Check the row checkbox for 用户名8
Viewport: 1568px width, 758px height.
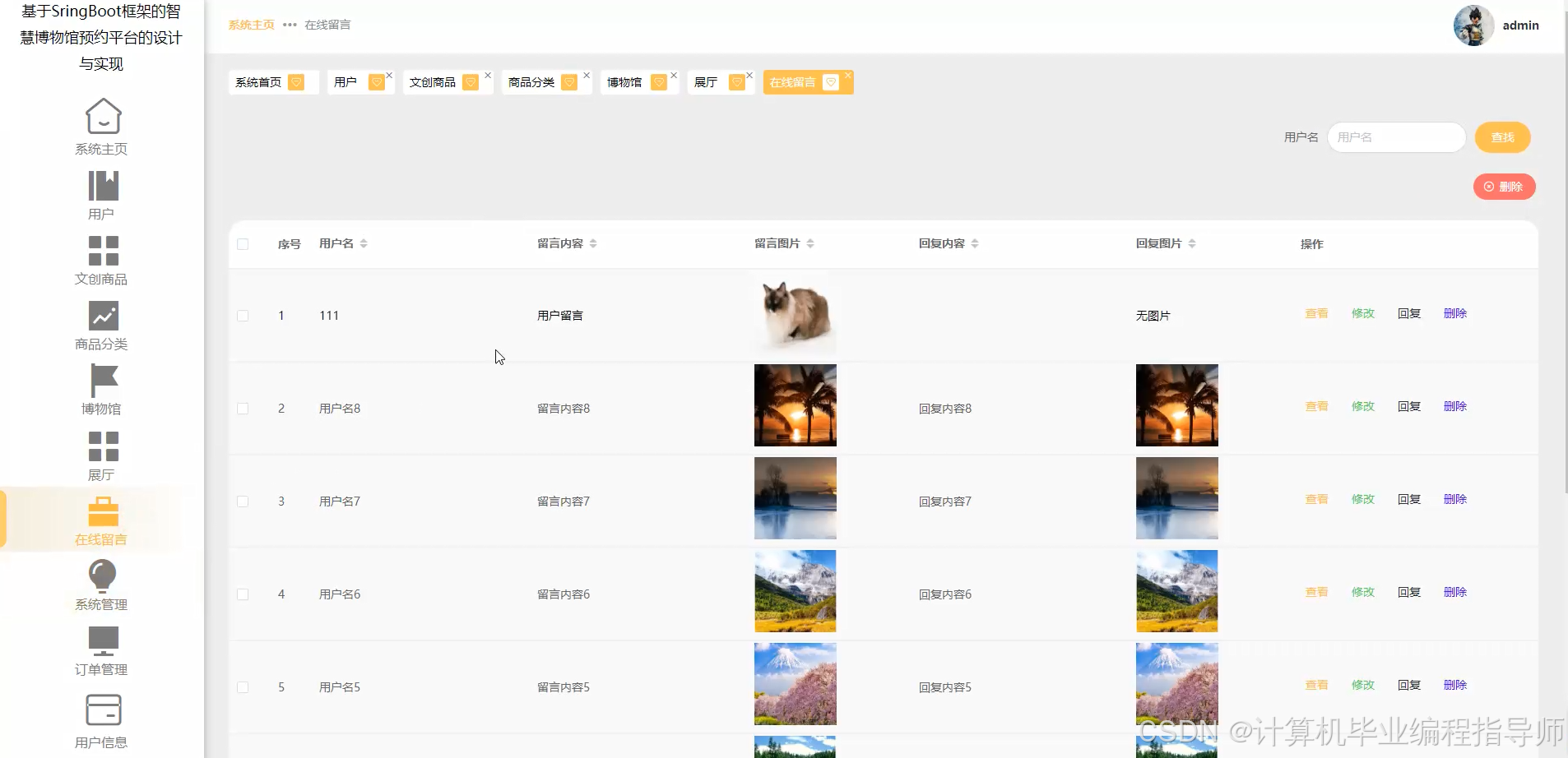point(243,409)
